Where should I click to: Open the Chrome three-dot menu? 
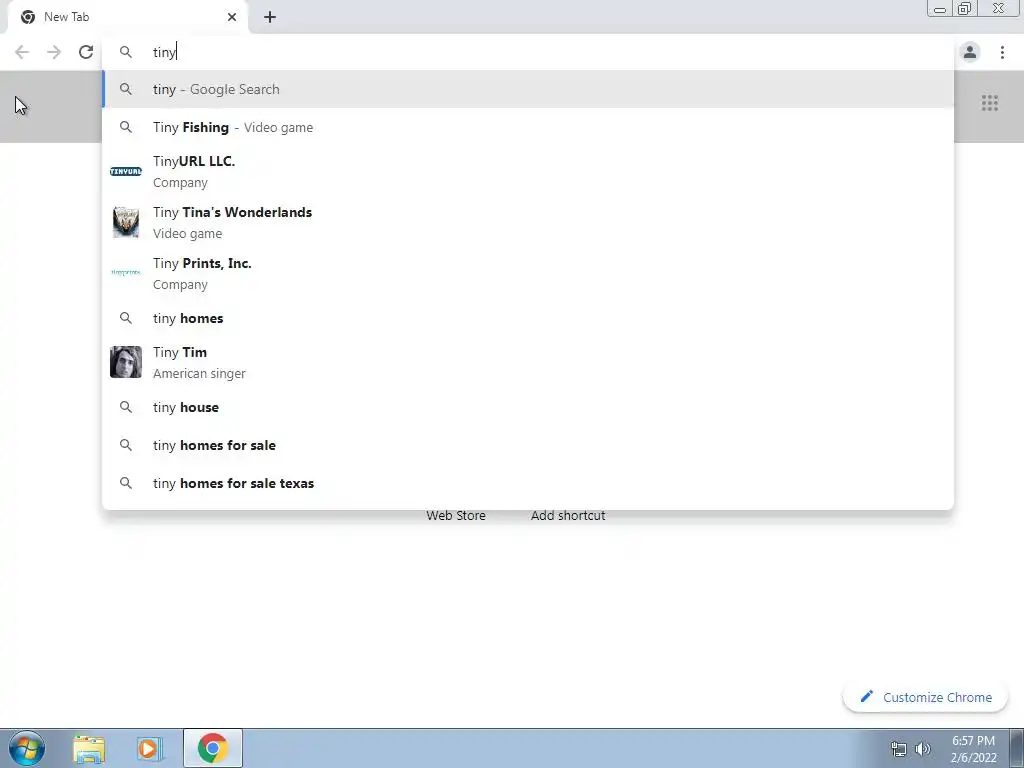(1002, 52)
